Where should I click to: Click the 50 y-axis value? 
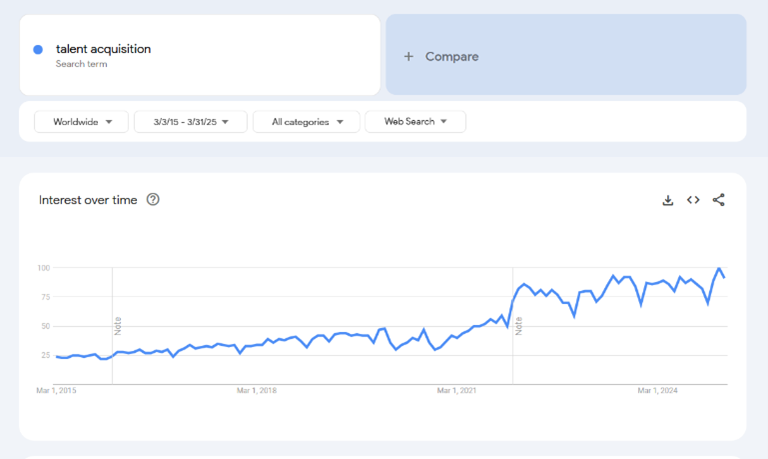46,326
